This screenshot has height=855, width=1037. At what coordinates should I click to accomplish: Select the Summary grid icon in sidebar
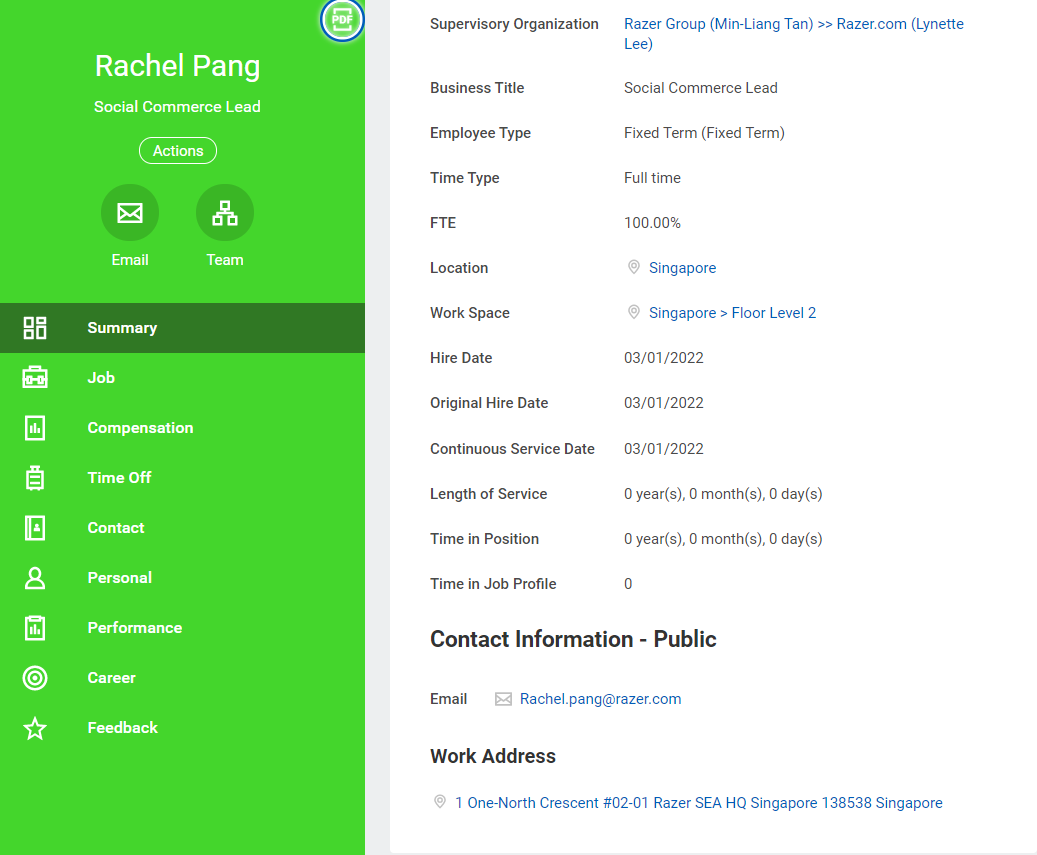[35, 328]
